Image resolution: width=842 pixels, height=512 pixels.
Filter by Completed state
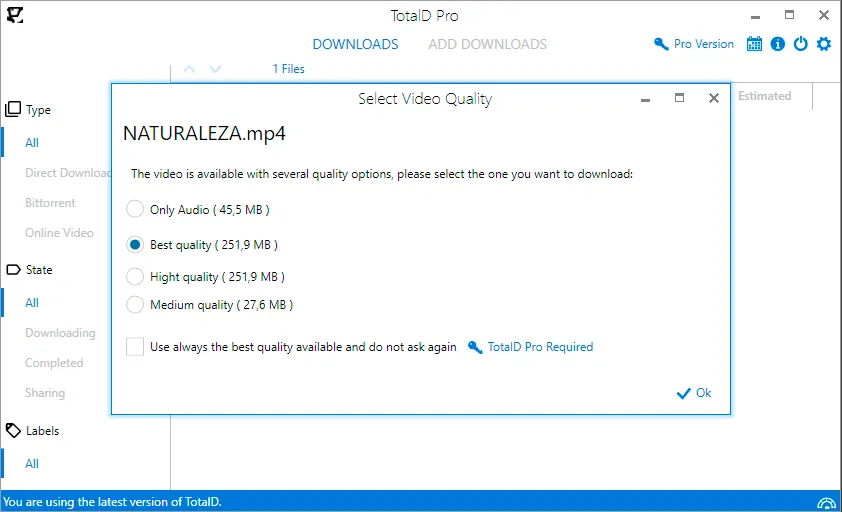click(54, 363)
